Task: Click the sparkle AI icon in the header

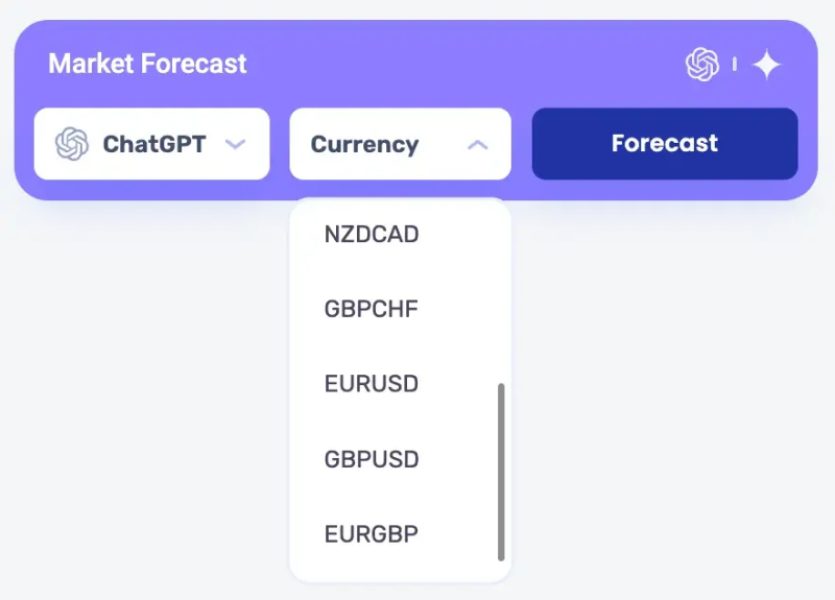Action: 767,65
